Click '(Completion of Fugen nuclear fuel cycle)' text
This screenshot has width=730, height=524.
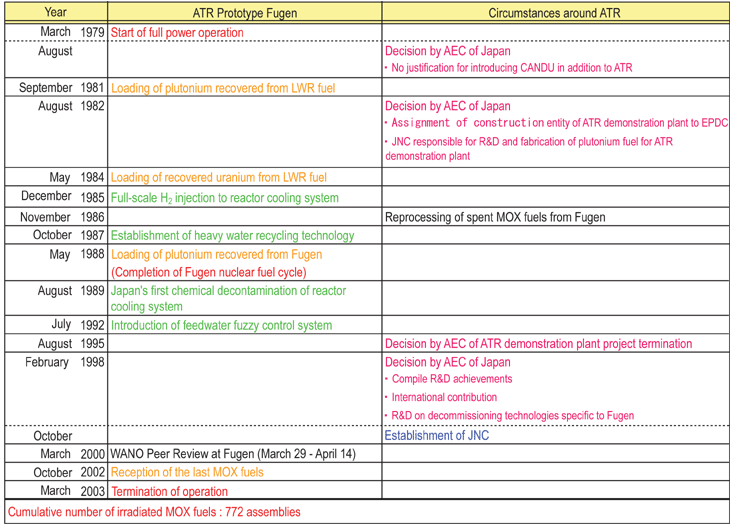[x=209, y=272]
